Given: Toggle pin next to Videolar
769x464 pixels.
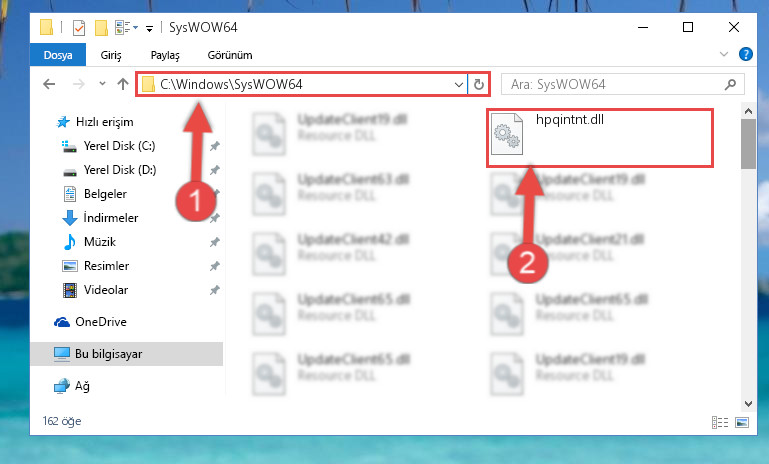Looking at the screenshot, I should tap(214, 290).
